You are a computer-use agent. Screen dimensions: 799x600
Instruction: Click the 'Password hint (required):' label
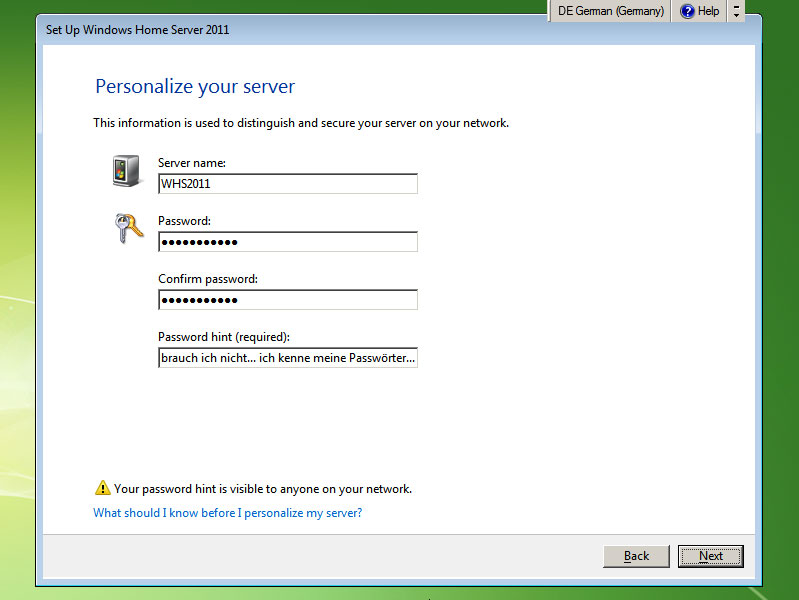pyautogui.click(x=224, y=337)
